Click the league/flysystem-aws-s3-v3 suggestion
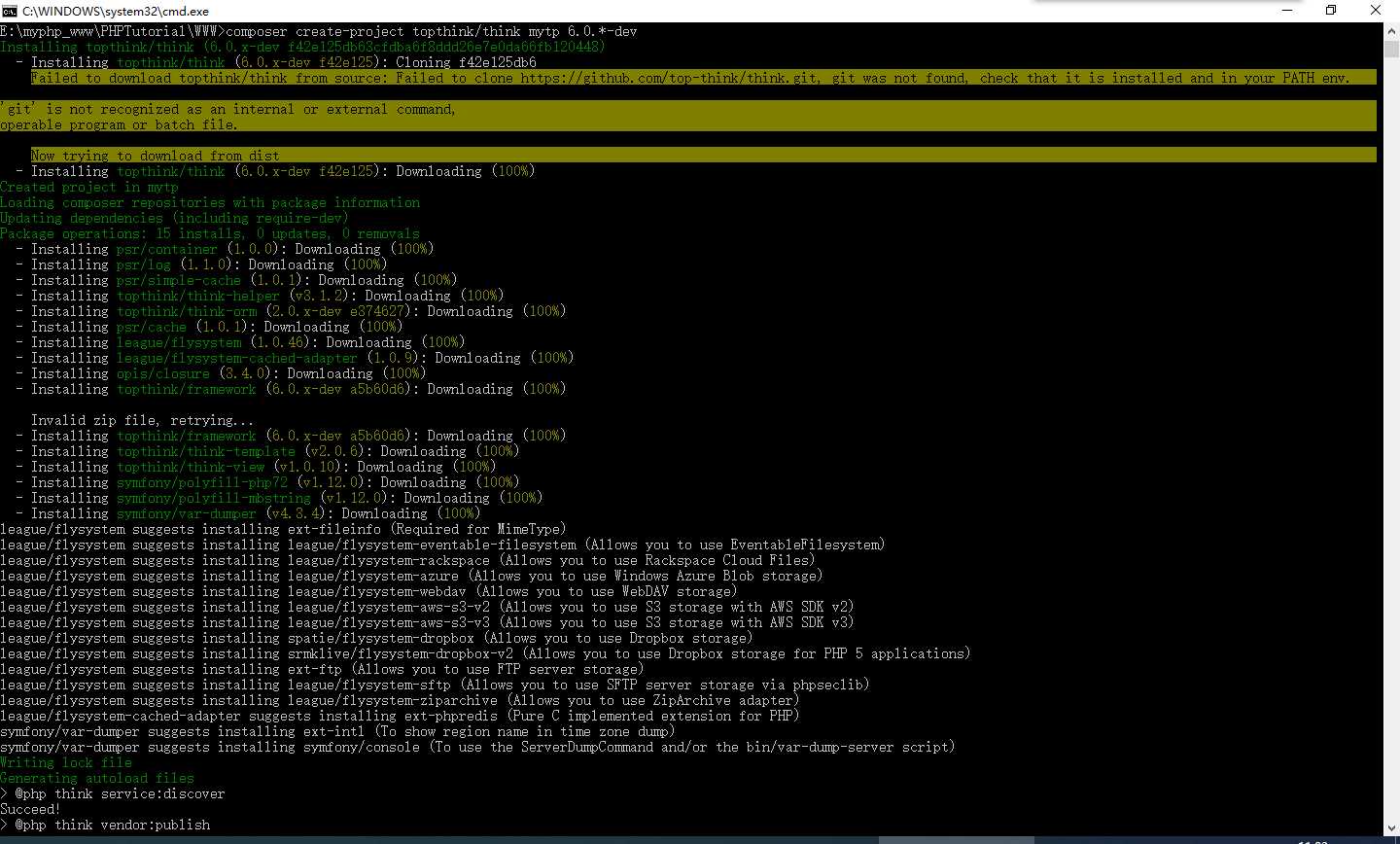1400x844 pixels. [x=427, y=622]
